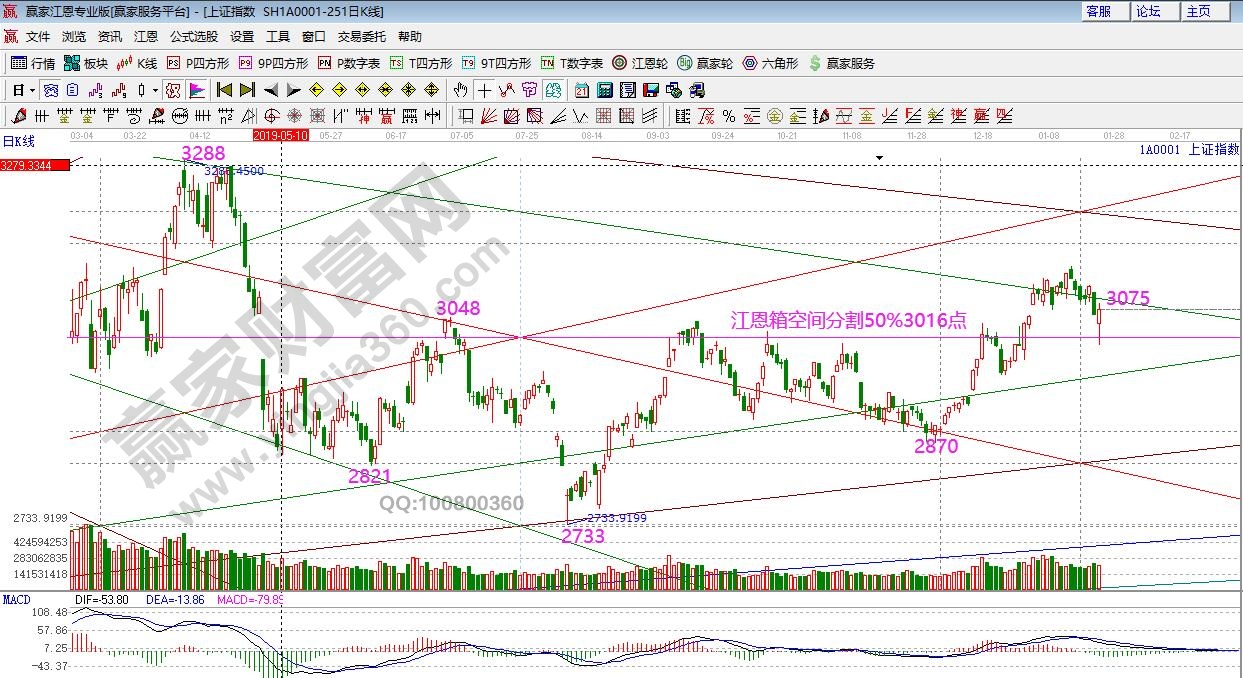Click the 论坛 button
This screenshot has height=678, width=1243.
1148,11
